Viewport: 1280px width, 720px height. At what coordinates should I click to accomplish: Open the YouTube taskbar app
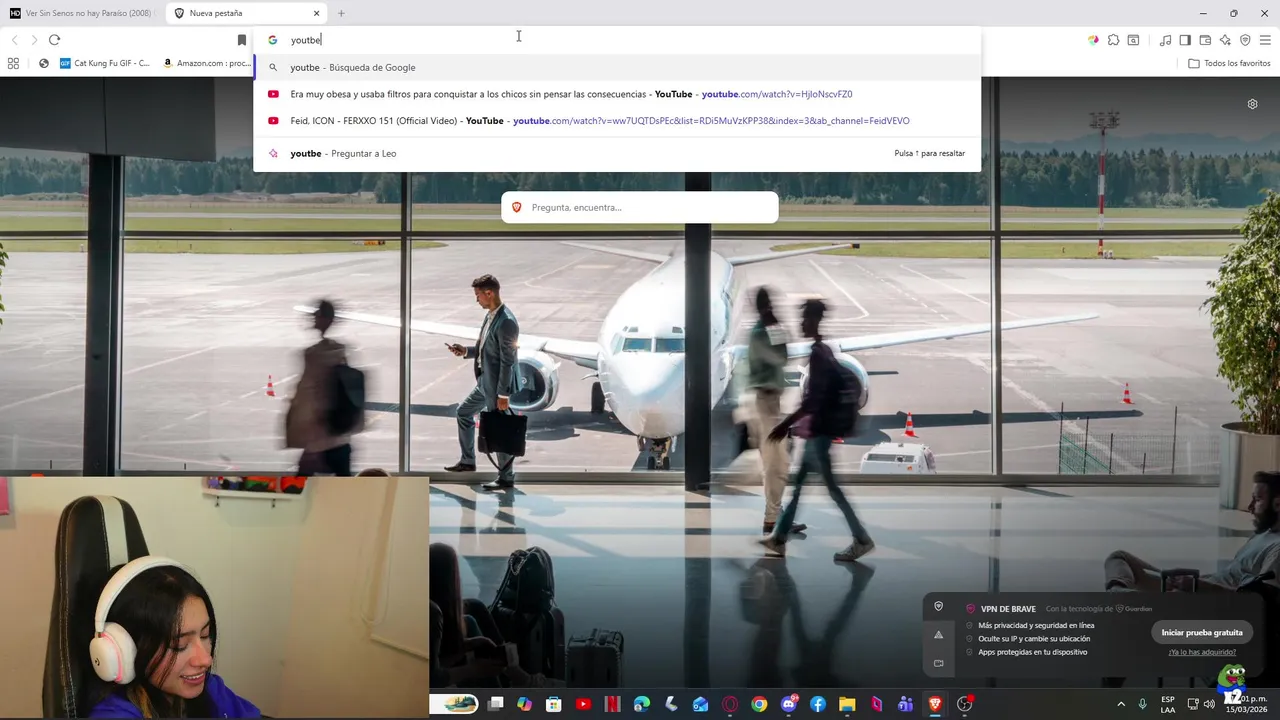[x=583, y=704]
